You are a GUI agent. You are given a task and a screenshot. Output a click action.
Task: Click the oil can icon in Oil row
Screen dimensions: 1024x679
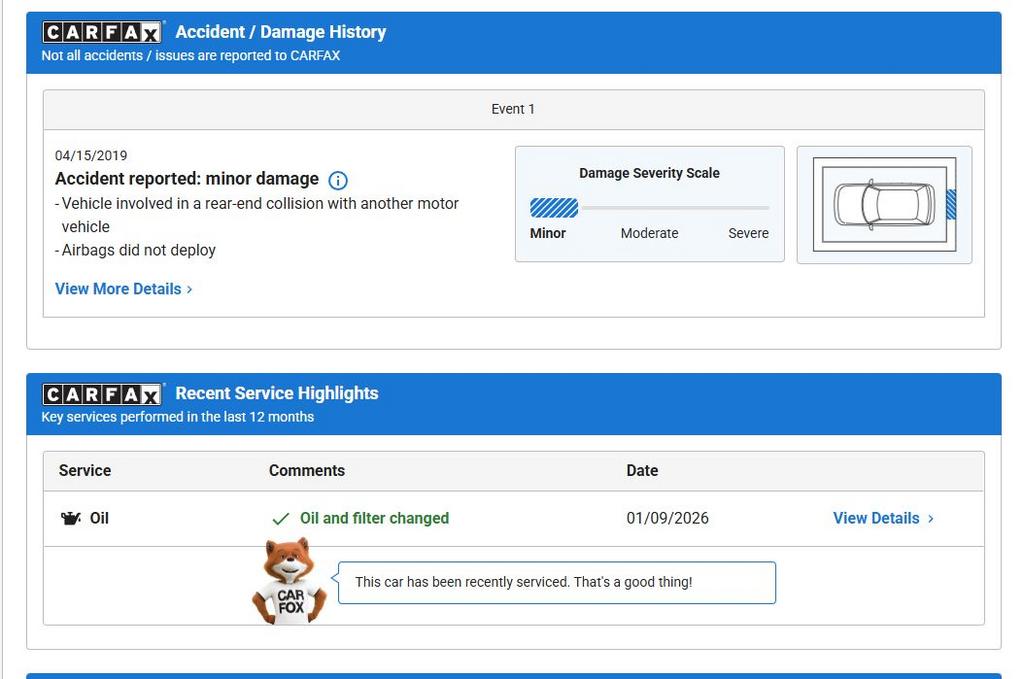click(71, 518)
